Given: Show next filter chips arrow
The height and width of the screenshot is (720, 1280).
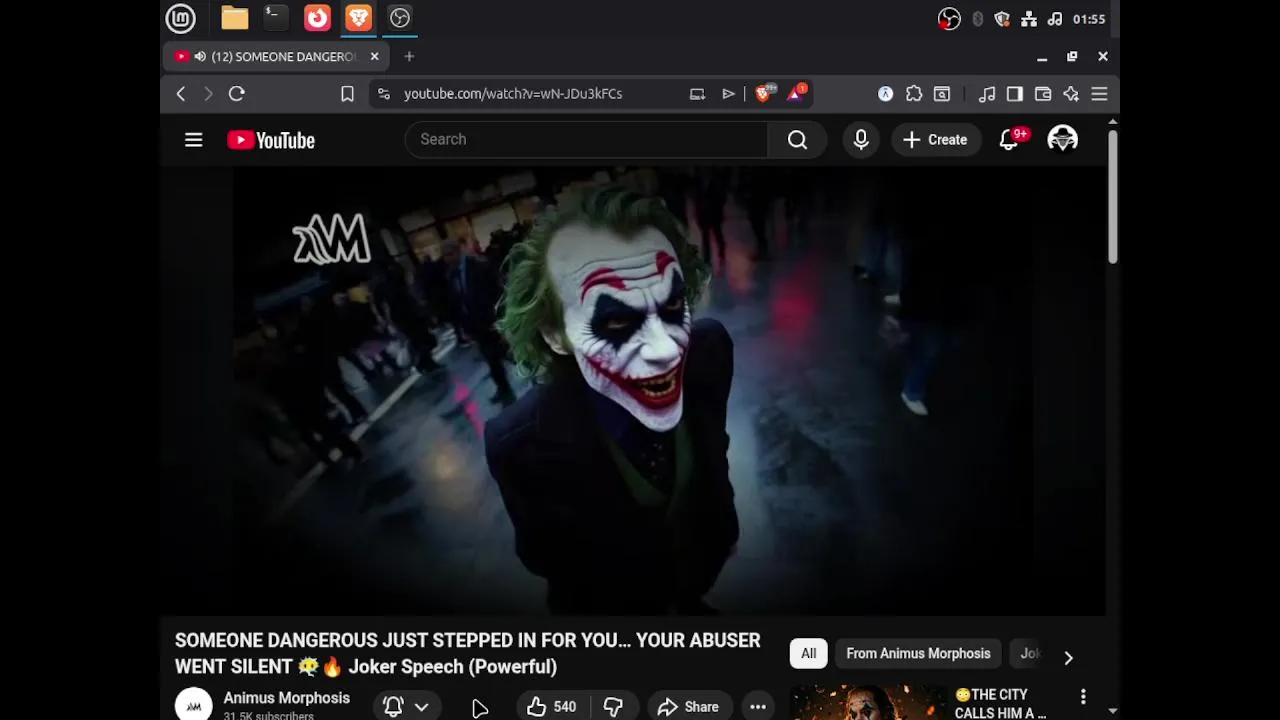Looking at the screenshot, I should click(x=1068, y=657).
